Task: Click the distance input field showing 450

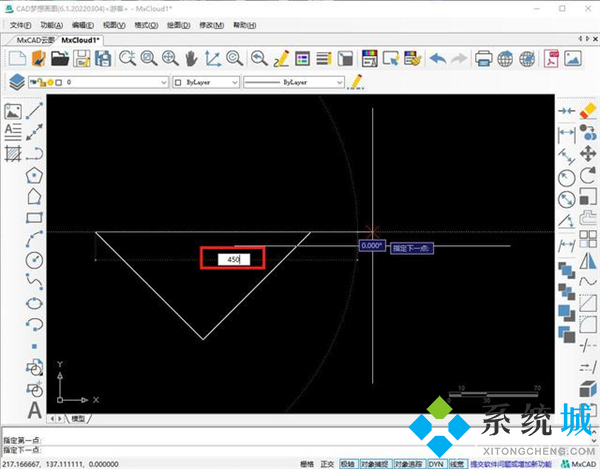Action: (232, 259)
